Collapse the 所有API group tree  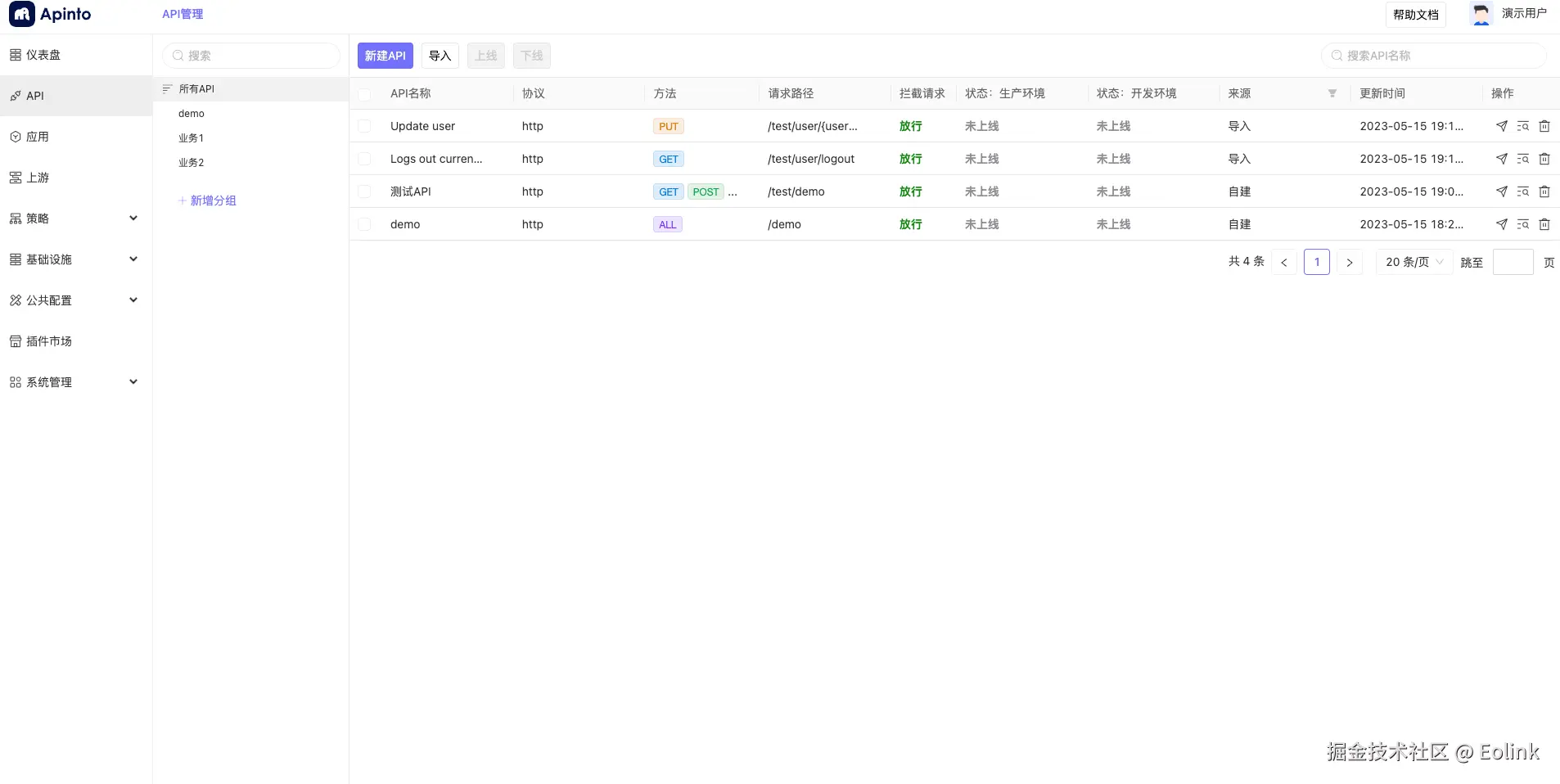pos(168,89)
